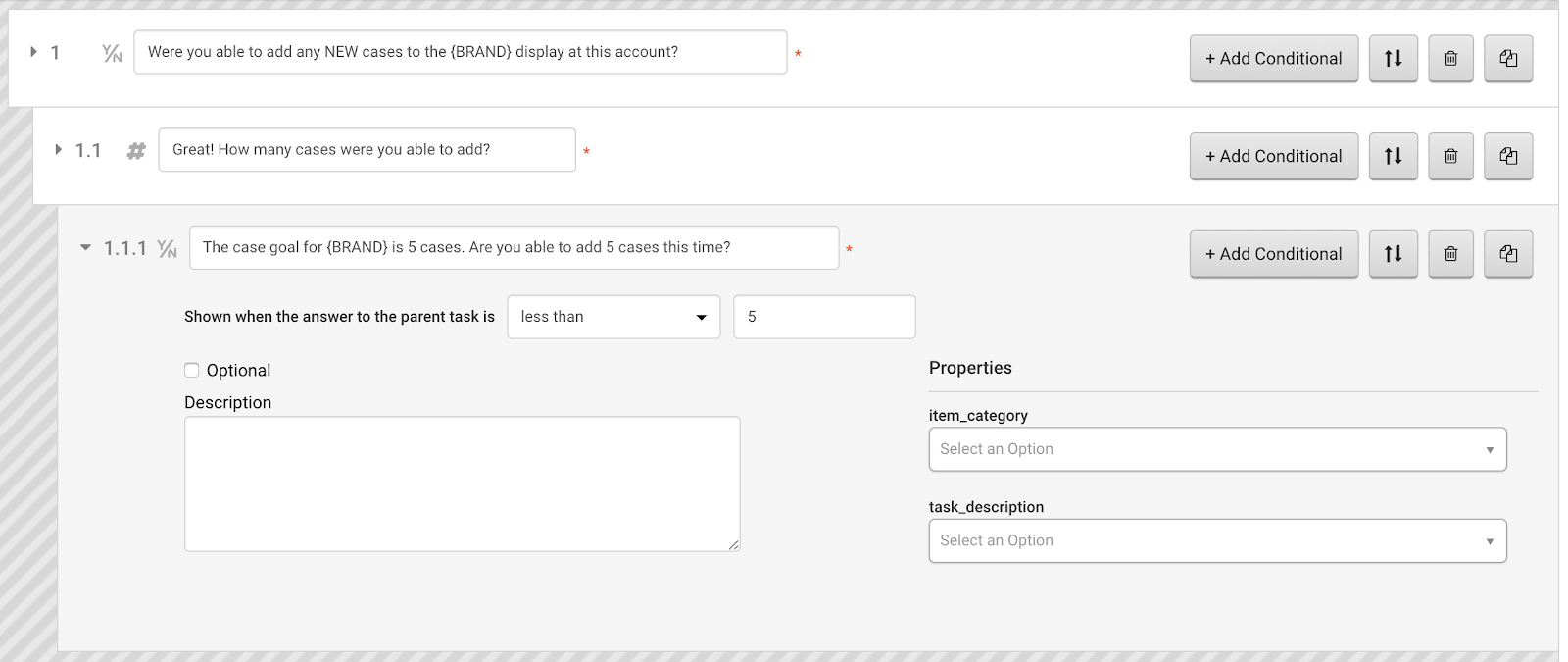Viewport: 1568px width, 662px height.
Task: Click the task 1 question text field
Action: (461, 52)
